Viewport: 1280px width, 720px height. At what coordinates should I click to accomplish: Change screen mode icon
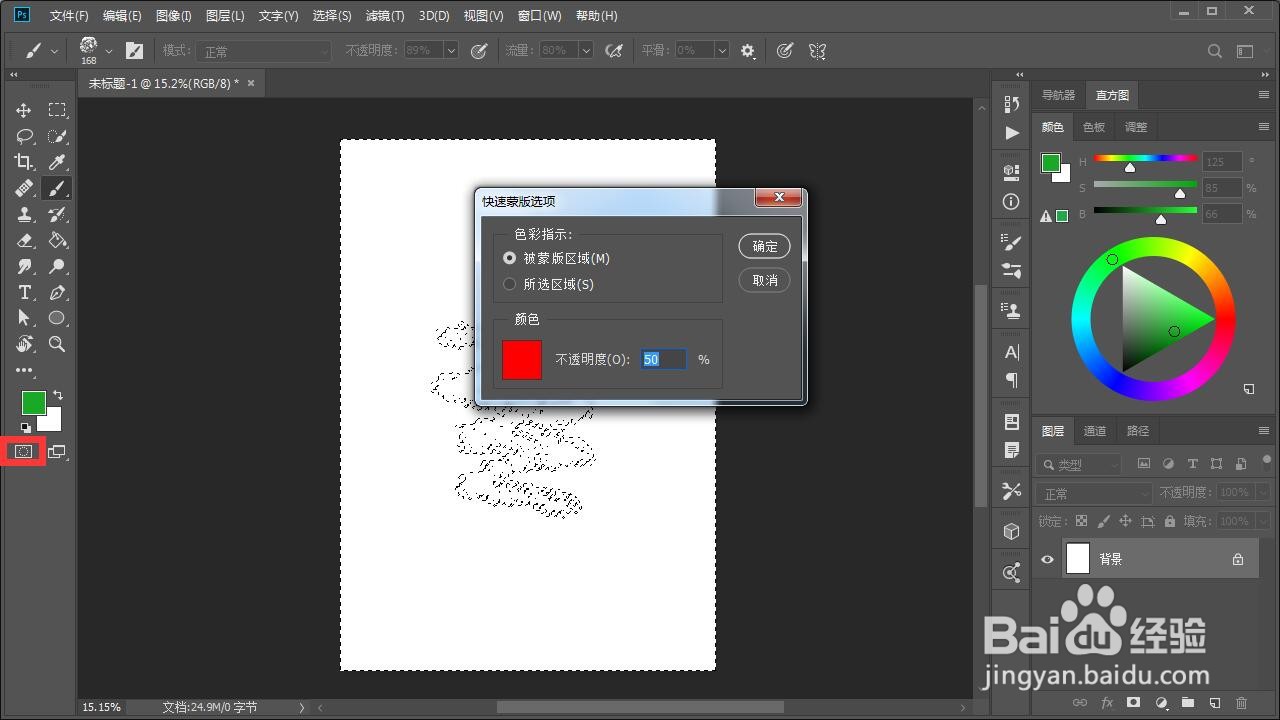(x=57, y=452)
